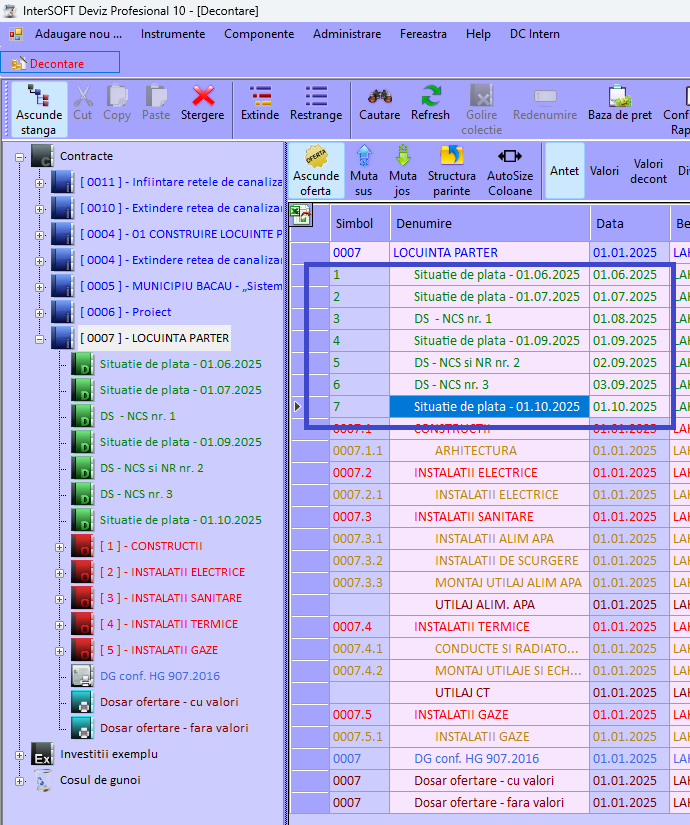Collapse the LOCUINTA PARTER contract node
Image resolution: width=690 pixels, height=825 pixels.
(41, 338)
